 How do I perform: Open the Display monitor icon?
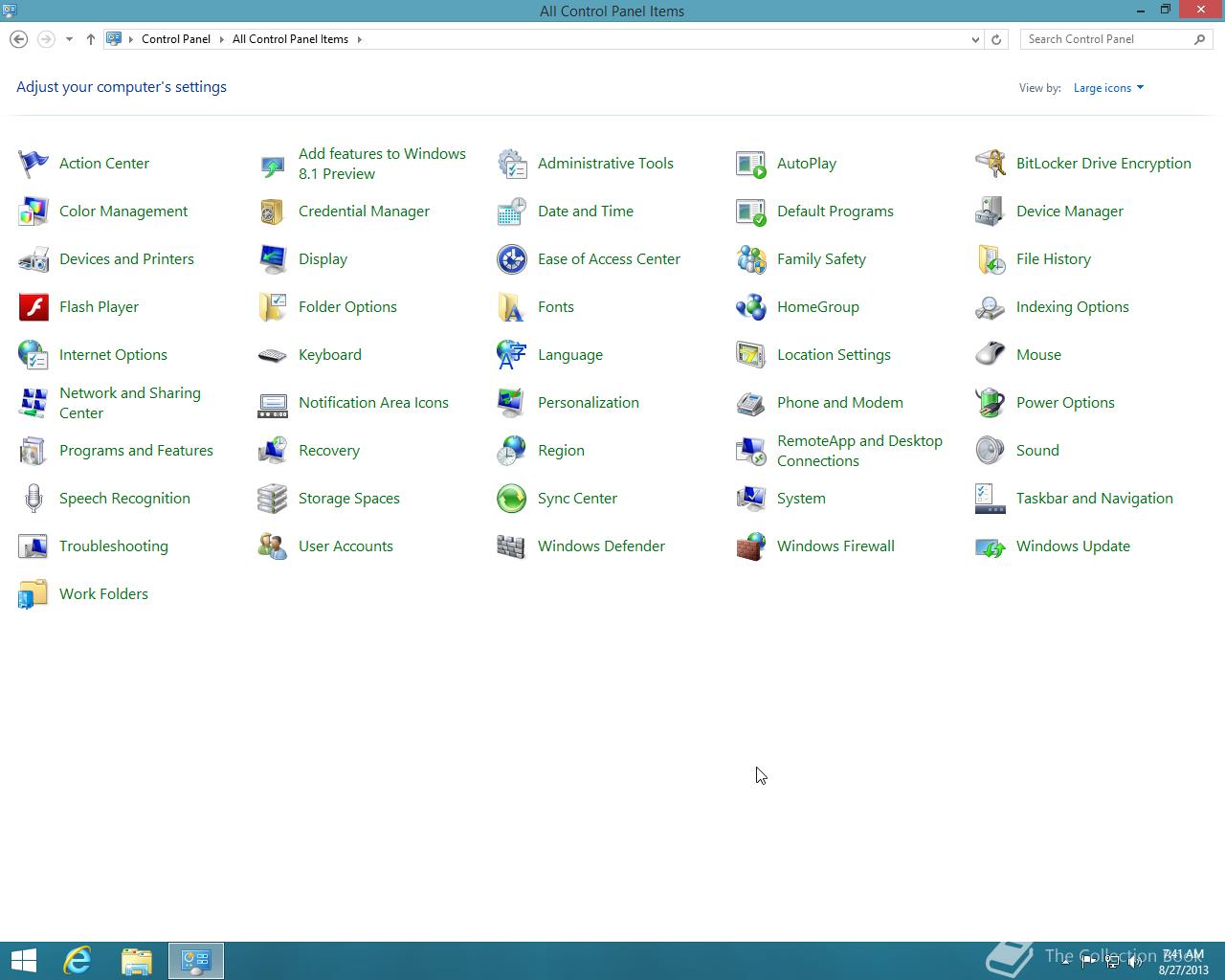(273, 259)
